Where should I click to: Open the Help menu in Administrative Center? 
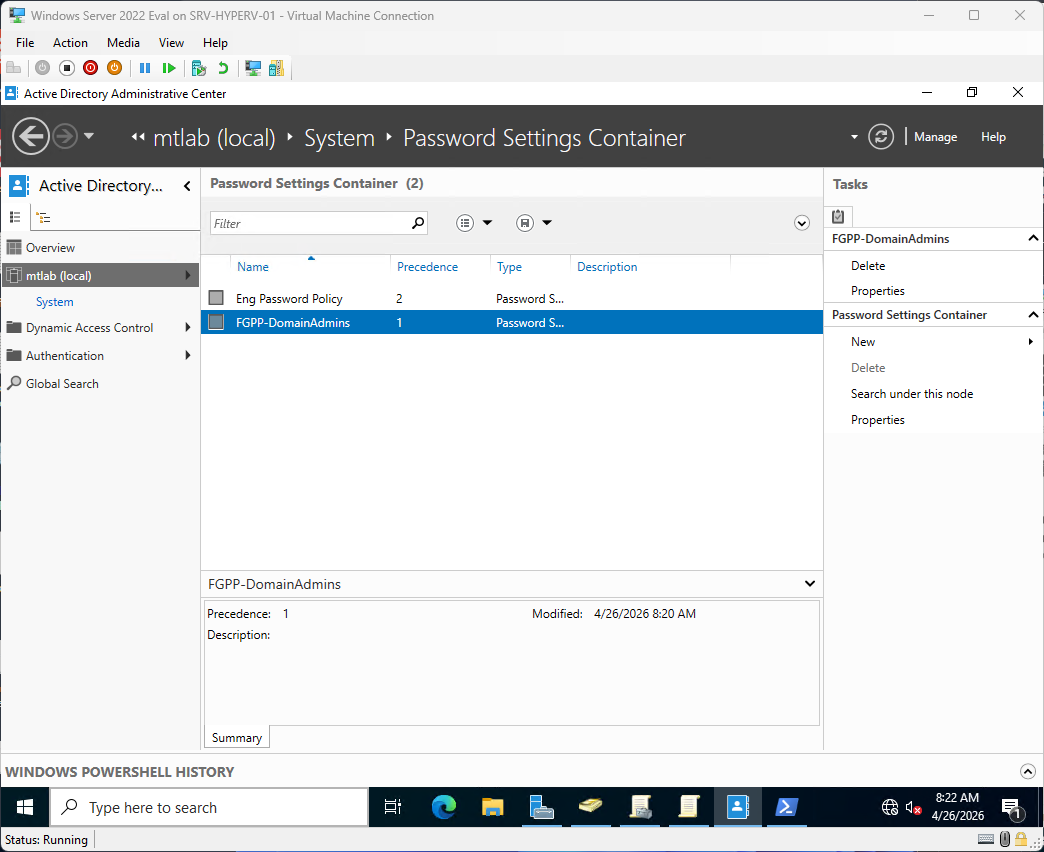(993, 136)
